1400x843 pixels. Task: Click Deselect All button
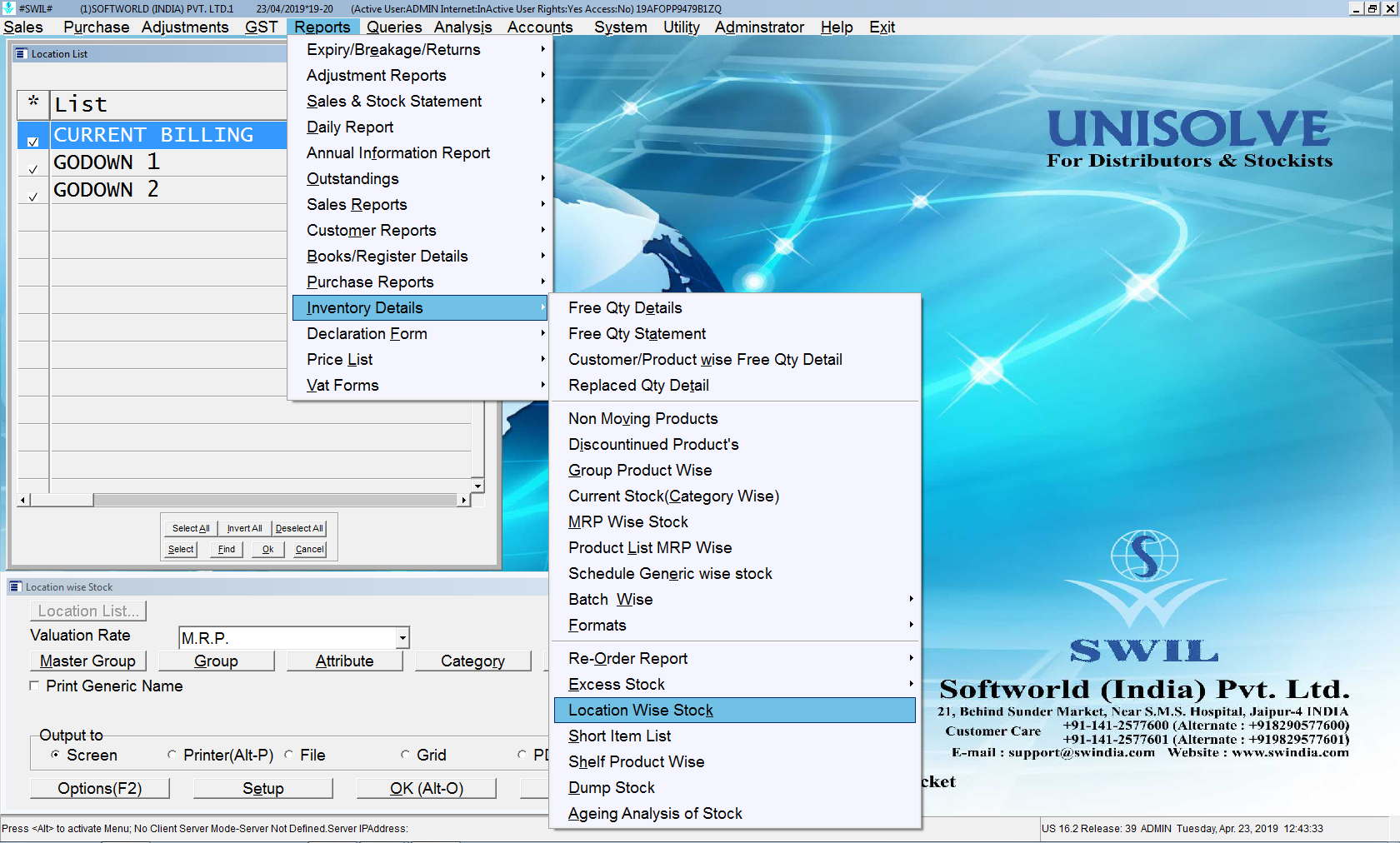[299, 528]
